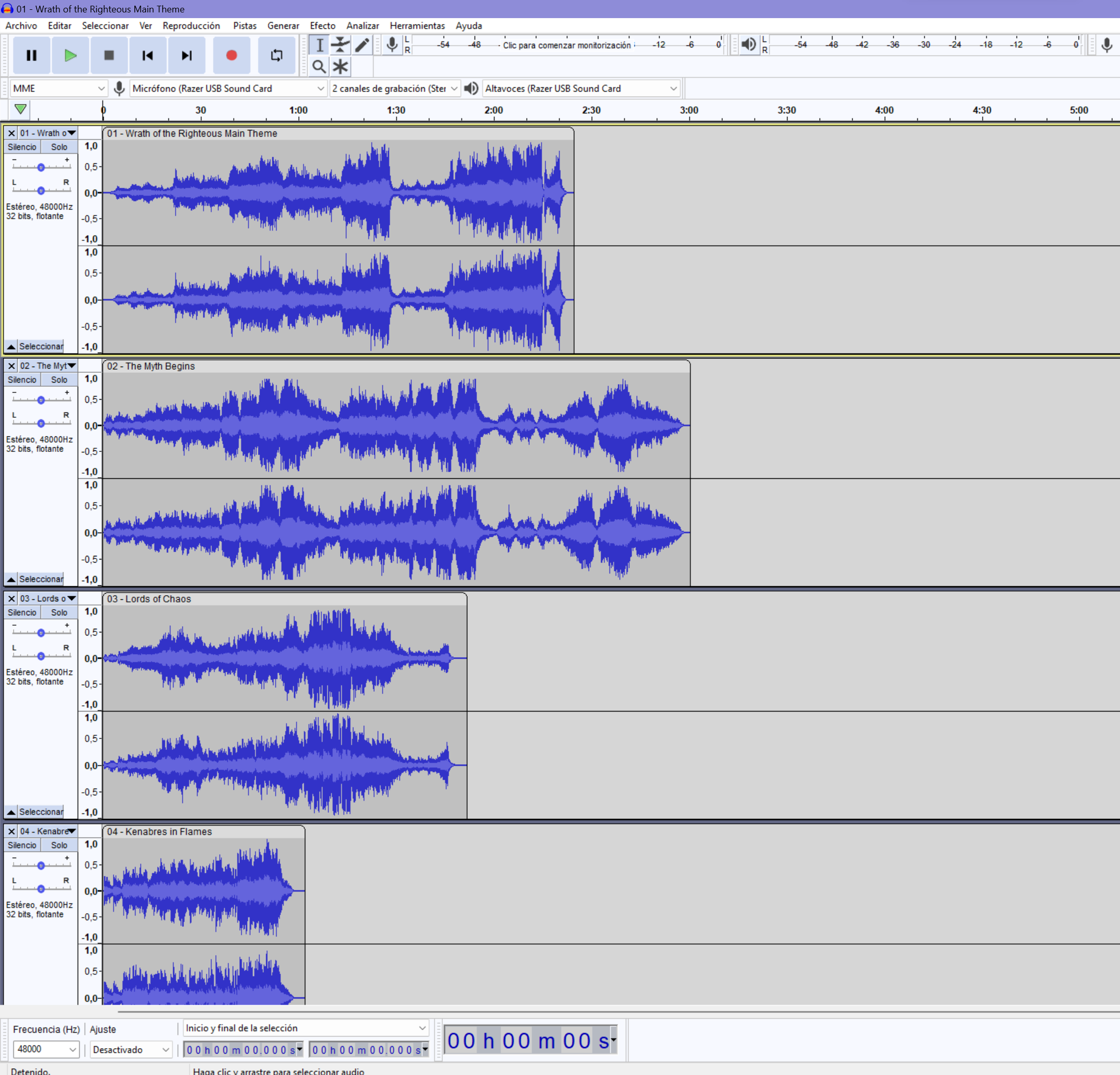The height and width of the screenshot is (1075, 1120).
Task: Open the MME audio host dropdown
Action: point(58,88)
